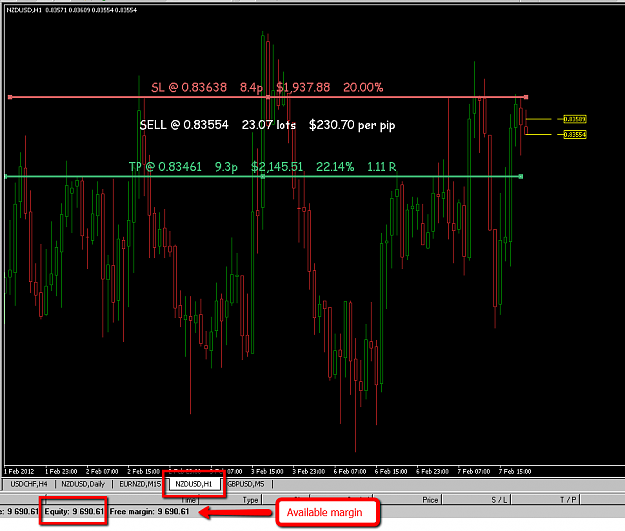Click the green TP line at 0.83461

click(263, 177)
